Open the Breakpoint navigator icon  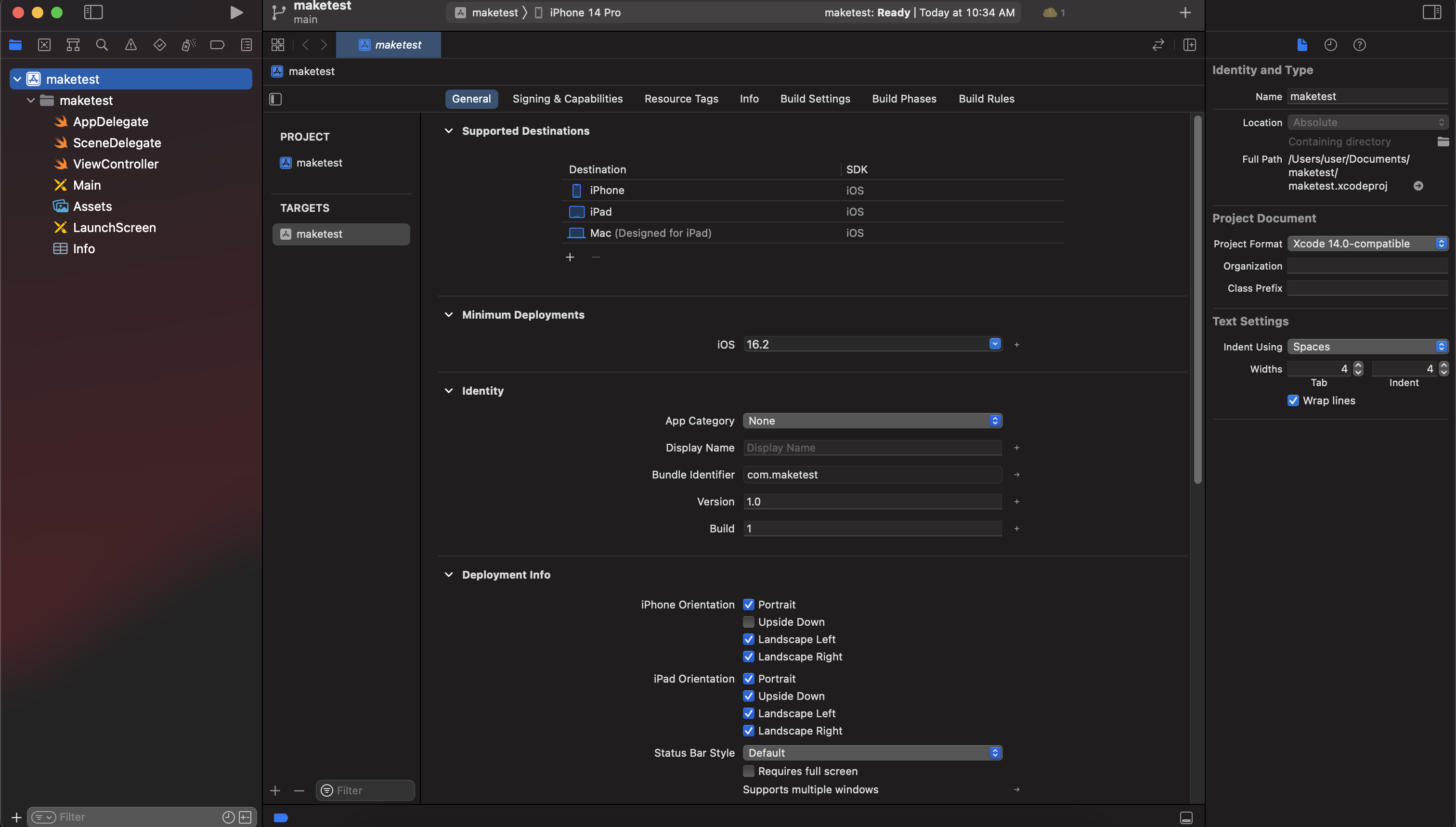(217, 45)
